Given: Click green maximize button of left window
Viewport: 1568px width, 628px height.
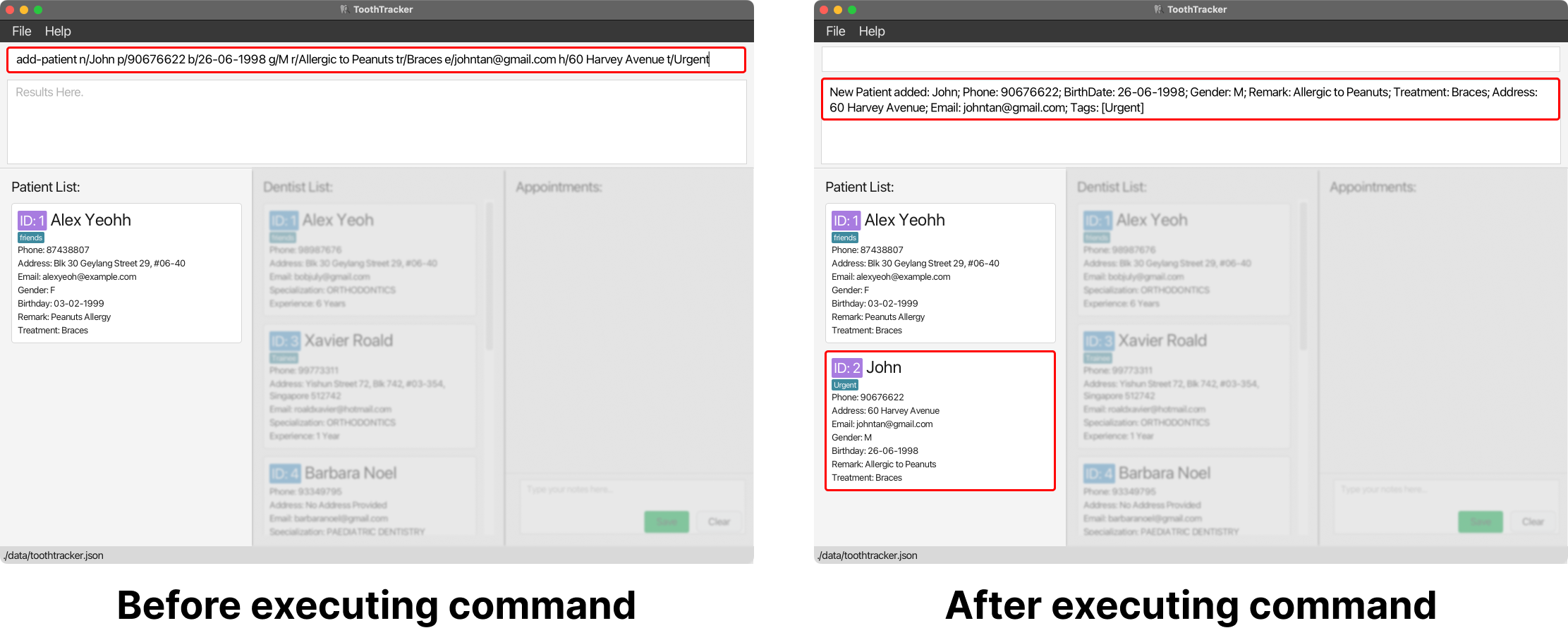Looking at the screenshot, I should [x=38, y=10].
